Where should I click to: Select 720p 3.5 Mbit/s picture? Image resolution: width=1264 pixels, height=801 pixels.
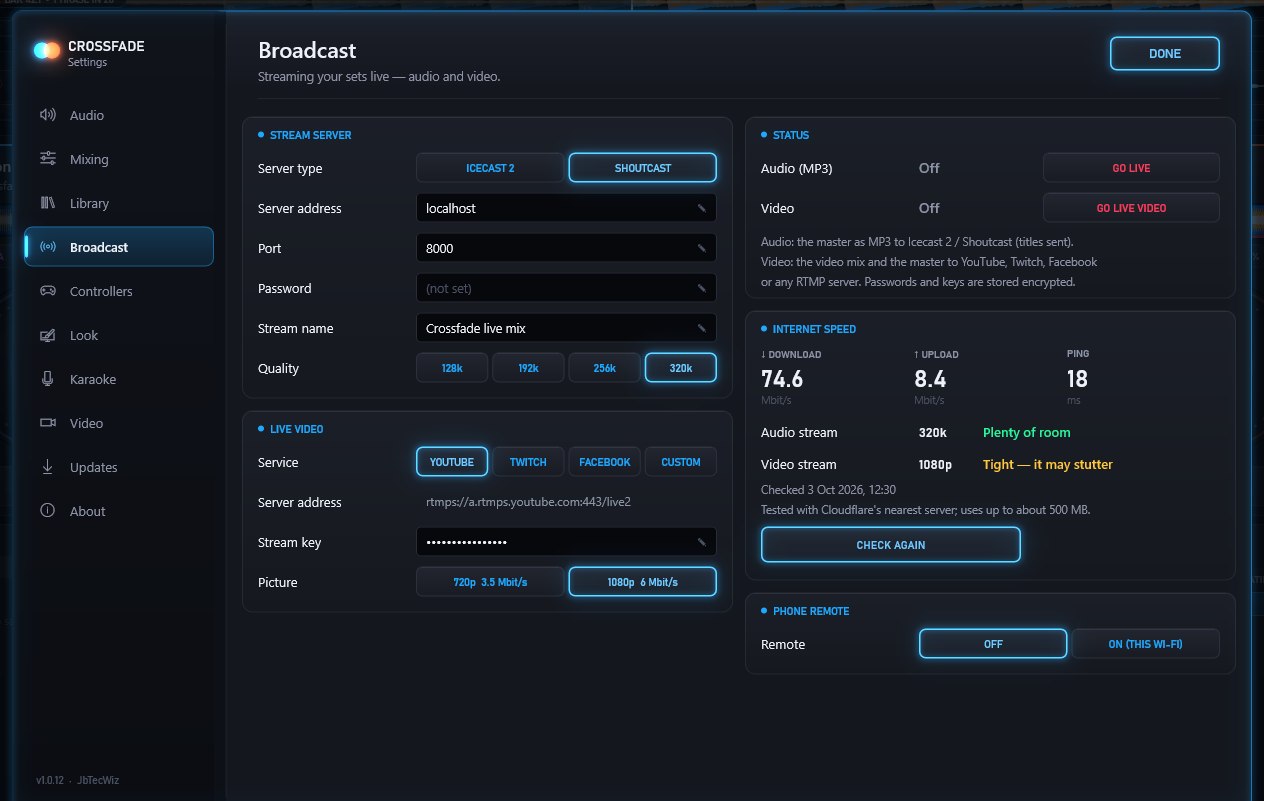[x=490, y=582]
